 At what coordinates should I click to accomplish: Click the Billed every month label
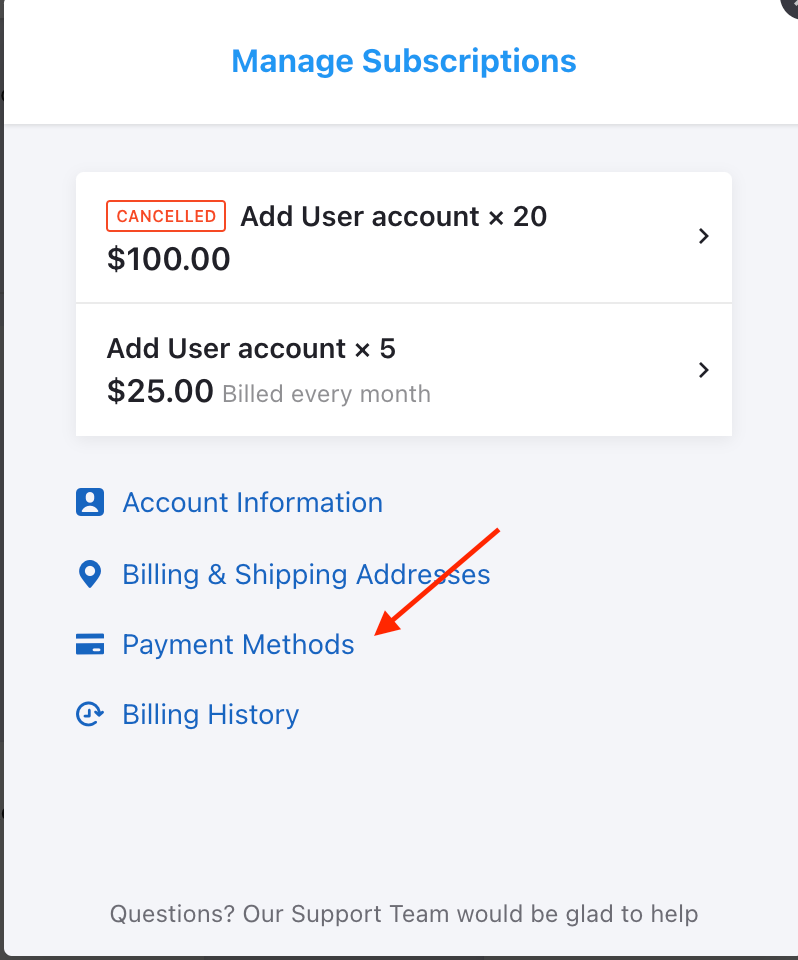[326, 394]
